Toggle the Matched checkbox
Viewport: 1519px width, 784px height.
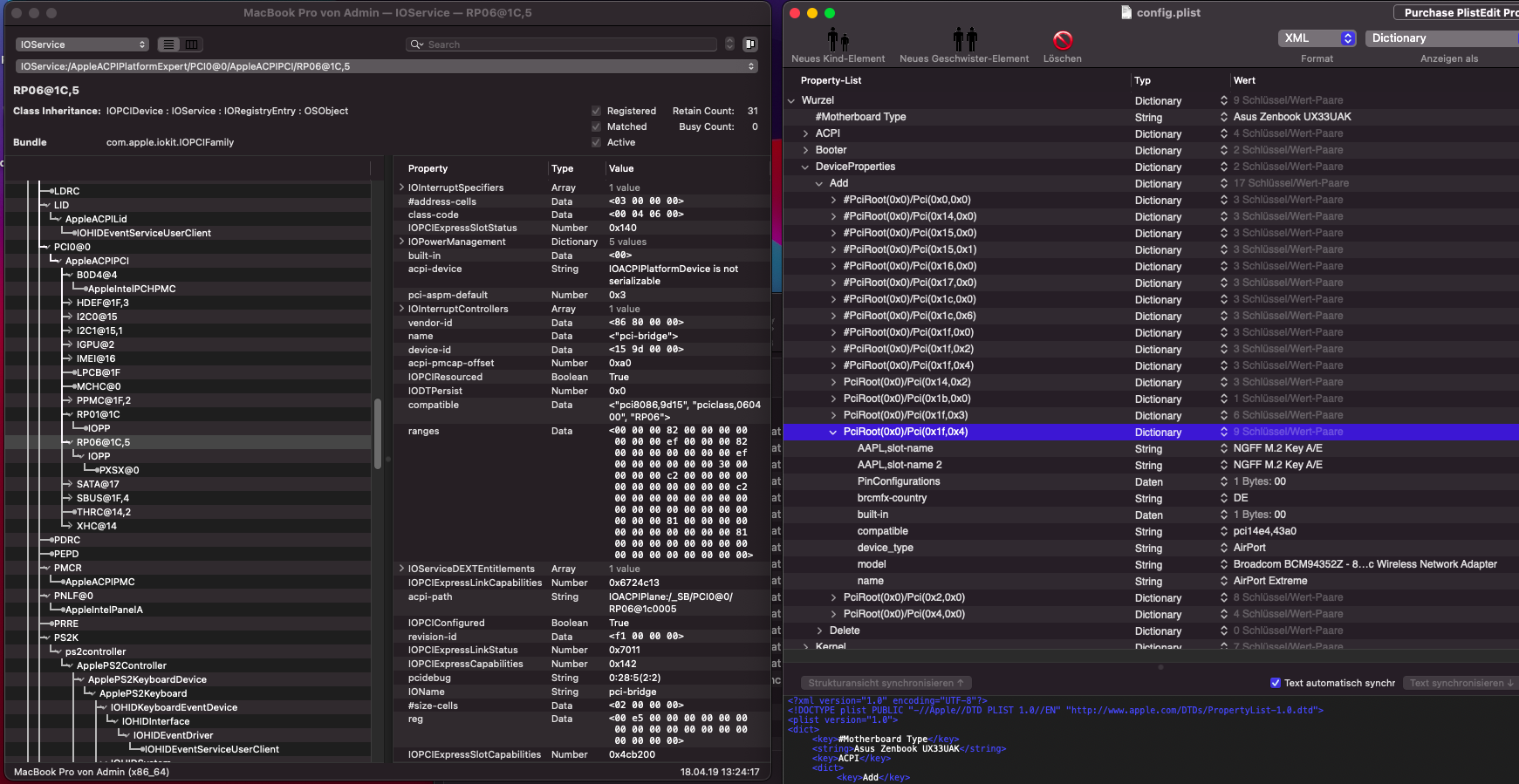pyautogui.click(x=596, y=126)
